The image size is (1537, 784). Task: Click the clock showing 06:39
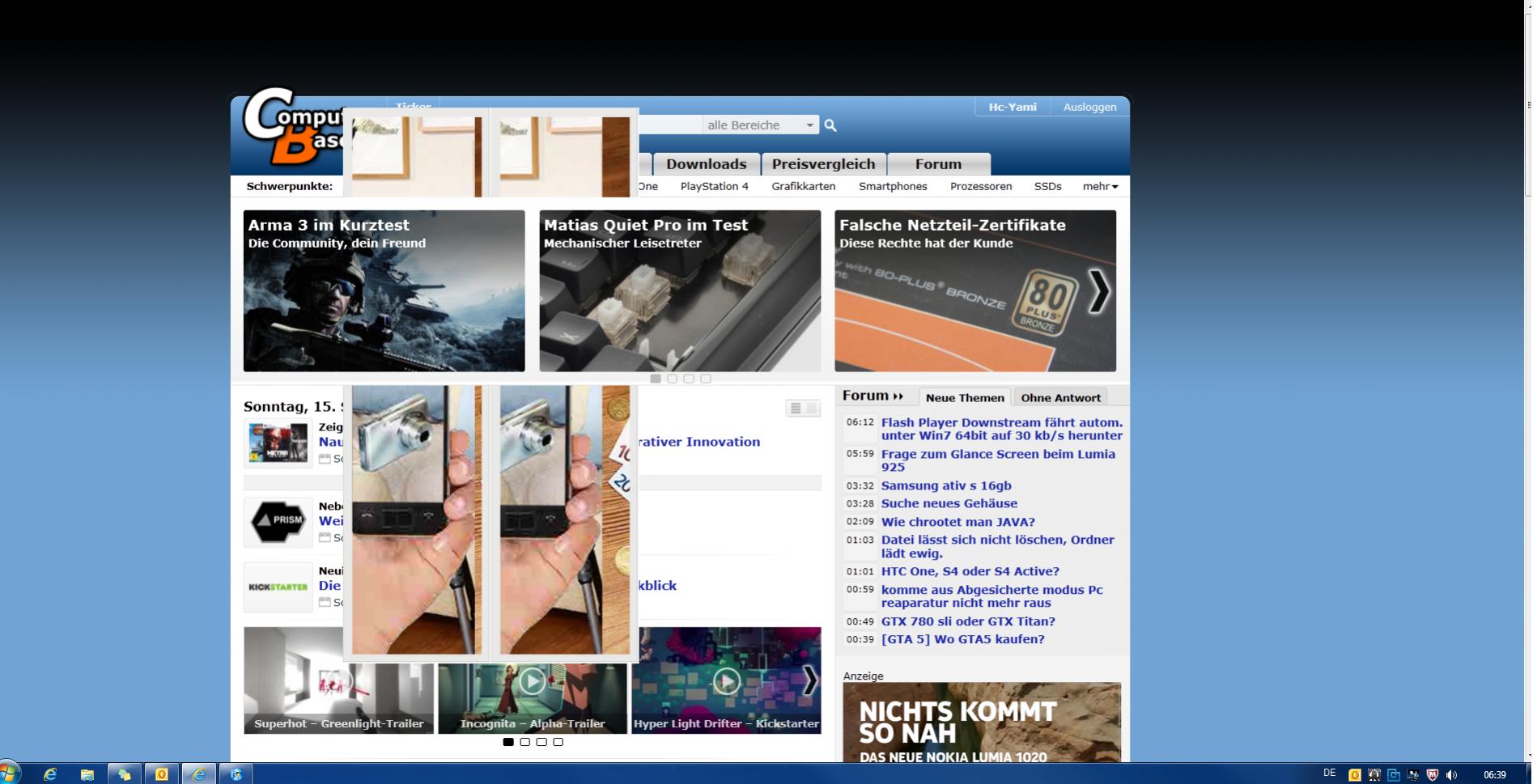tap(1494, 775)
